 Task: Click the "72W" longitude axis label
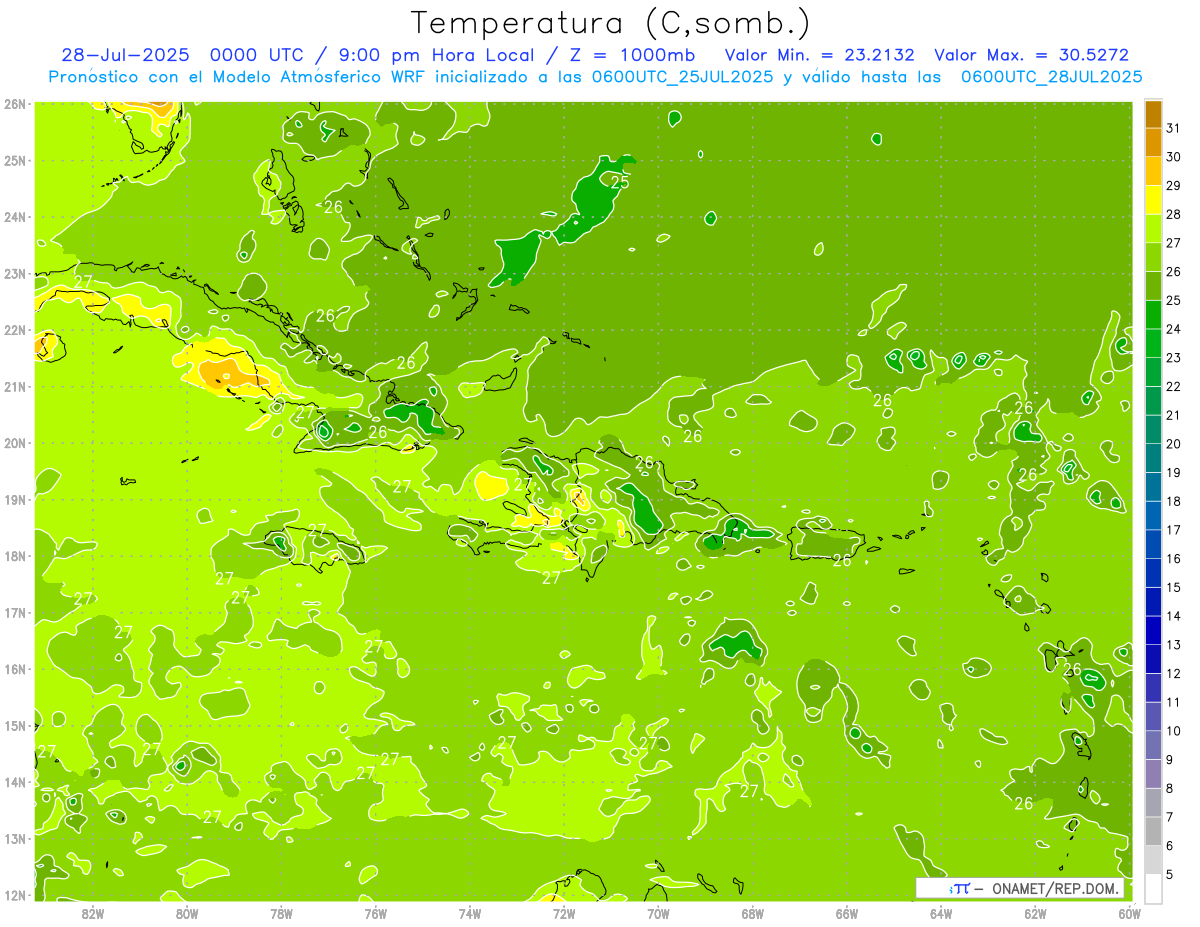pyautogui.click(x=564, y=912)
